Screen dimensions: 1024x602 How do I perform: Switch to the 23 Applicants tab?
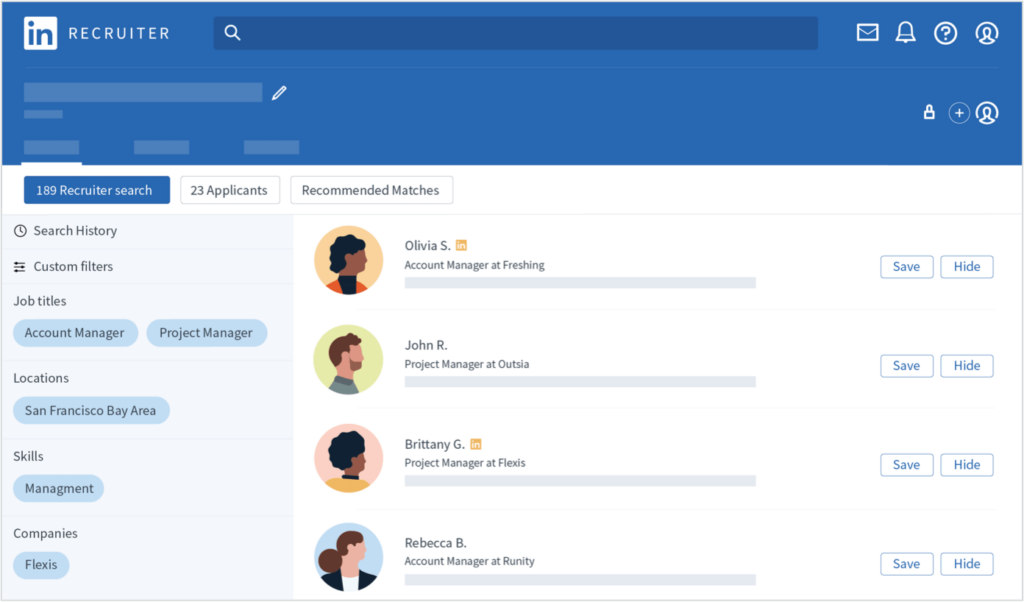click(x=229, y=189)
